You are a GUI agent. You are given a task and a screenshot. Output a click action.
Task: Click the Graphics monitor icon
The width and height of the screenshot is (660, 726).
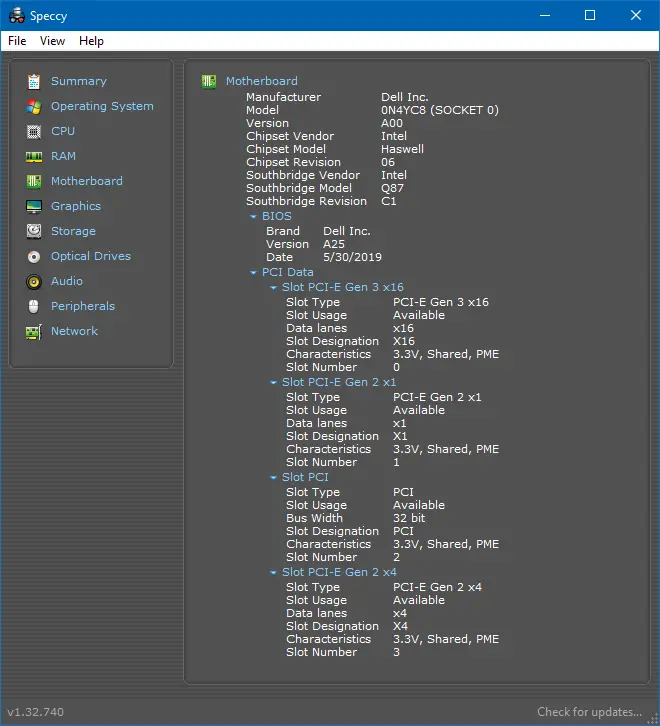(x=34, y=207)
